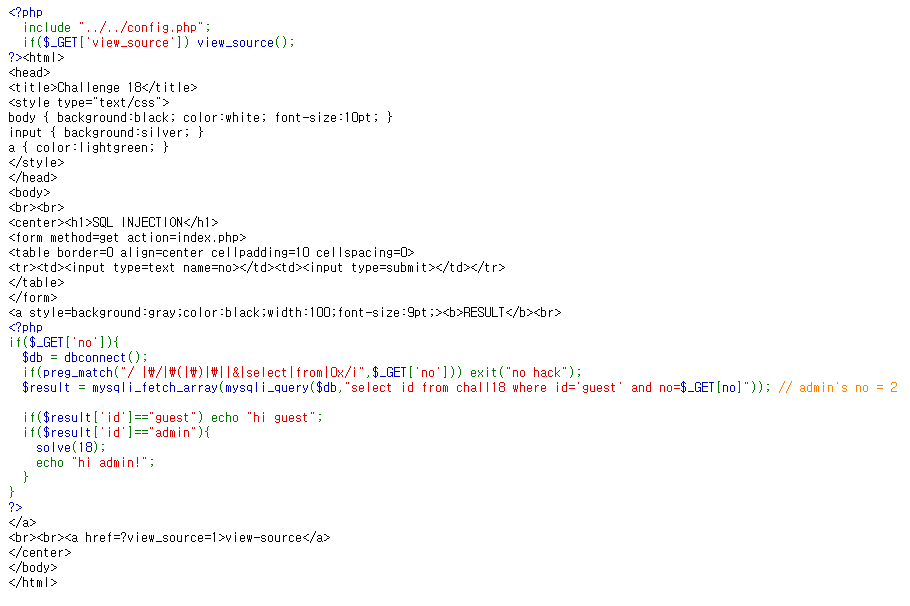Viewport: 910px width, 606px height.
Task: Click the body background:black style rule
Action: coord(200,118)
